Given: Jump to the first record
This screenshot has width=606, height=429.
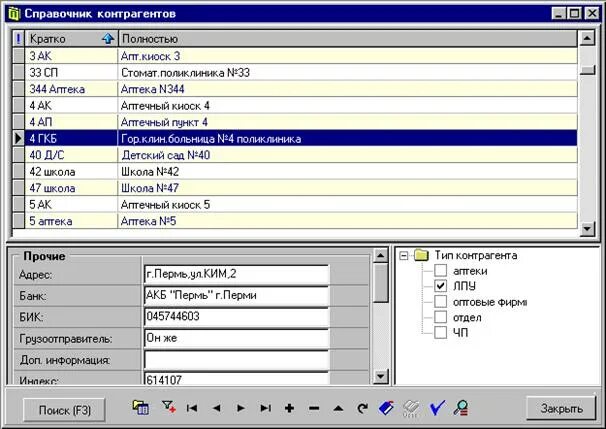Looking at the screenshot, I should click(192, 408).
